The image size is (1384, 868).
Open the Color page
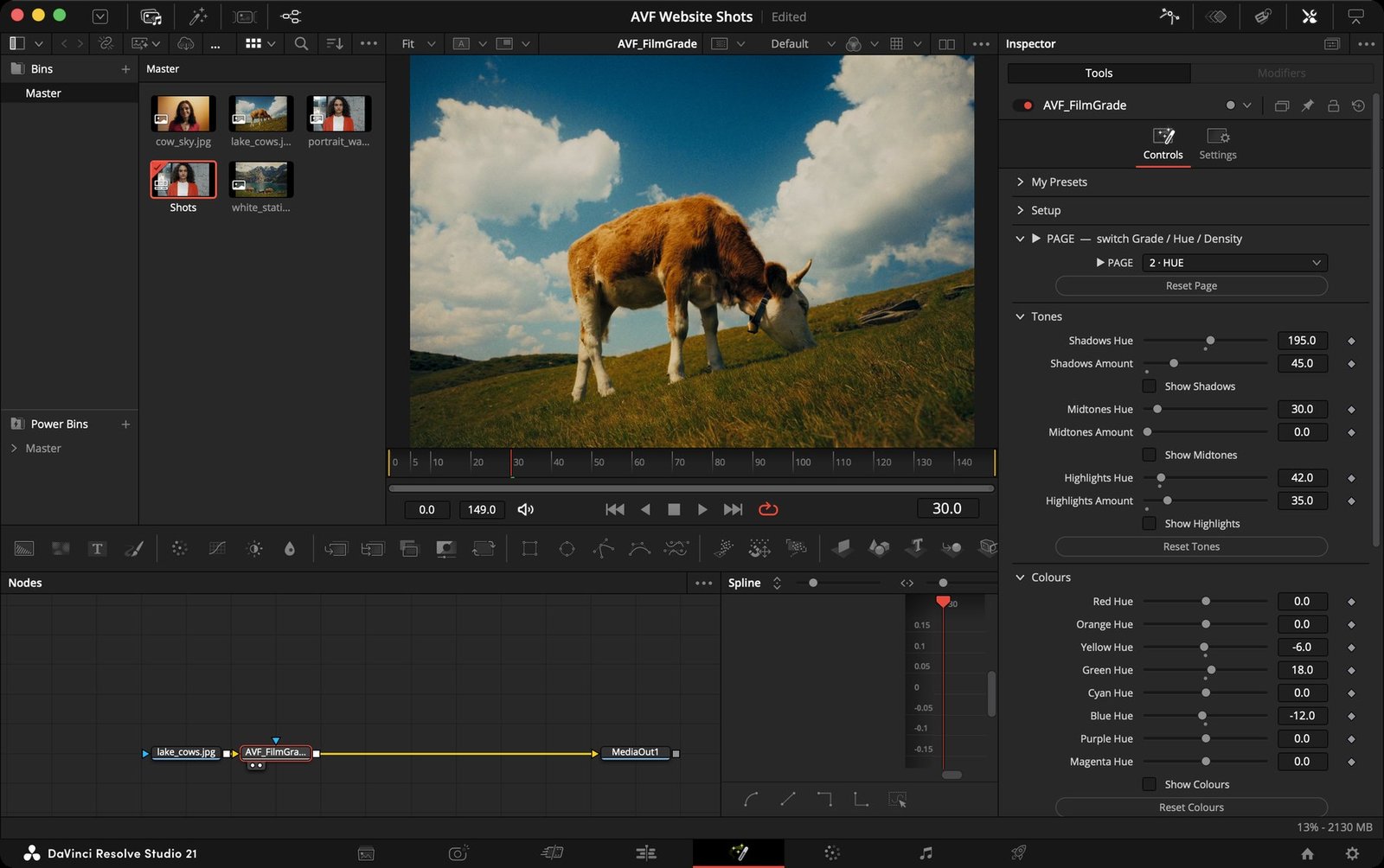coord(832,853)
